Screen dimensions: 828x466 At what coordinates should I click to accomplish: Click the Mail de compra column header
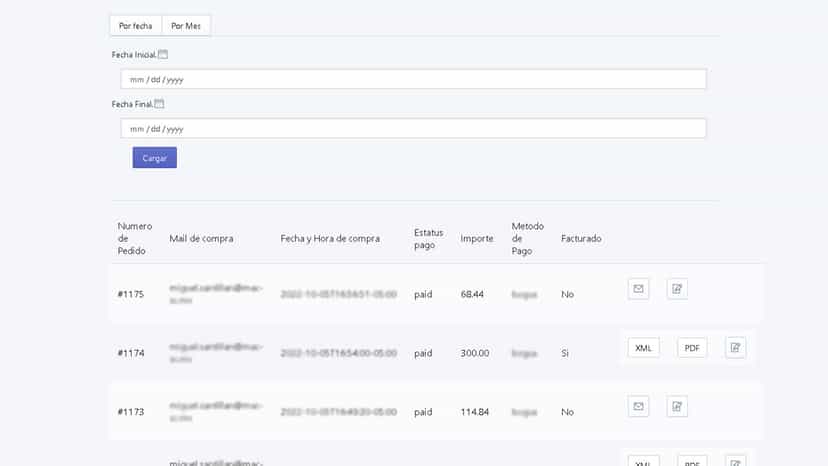pos(201,238)
